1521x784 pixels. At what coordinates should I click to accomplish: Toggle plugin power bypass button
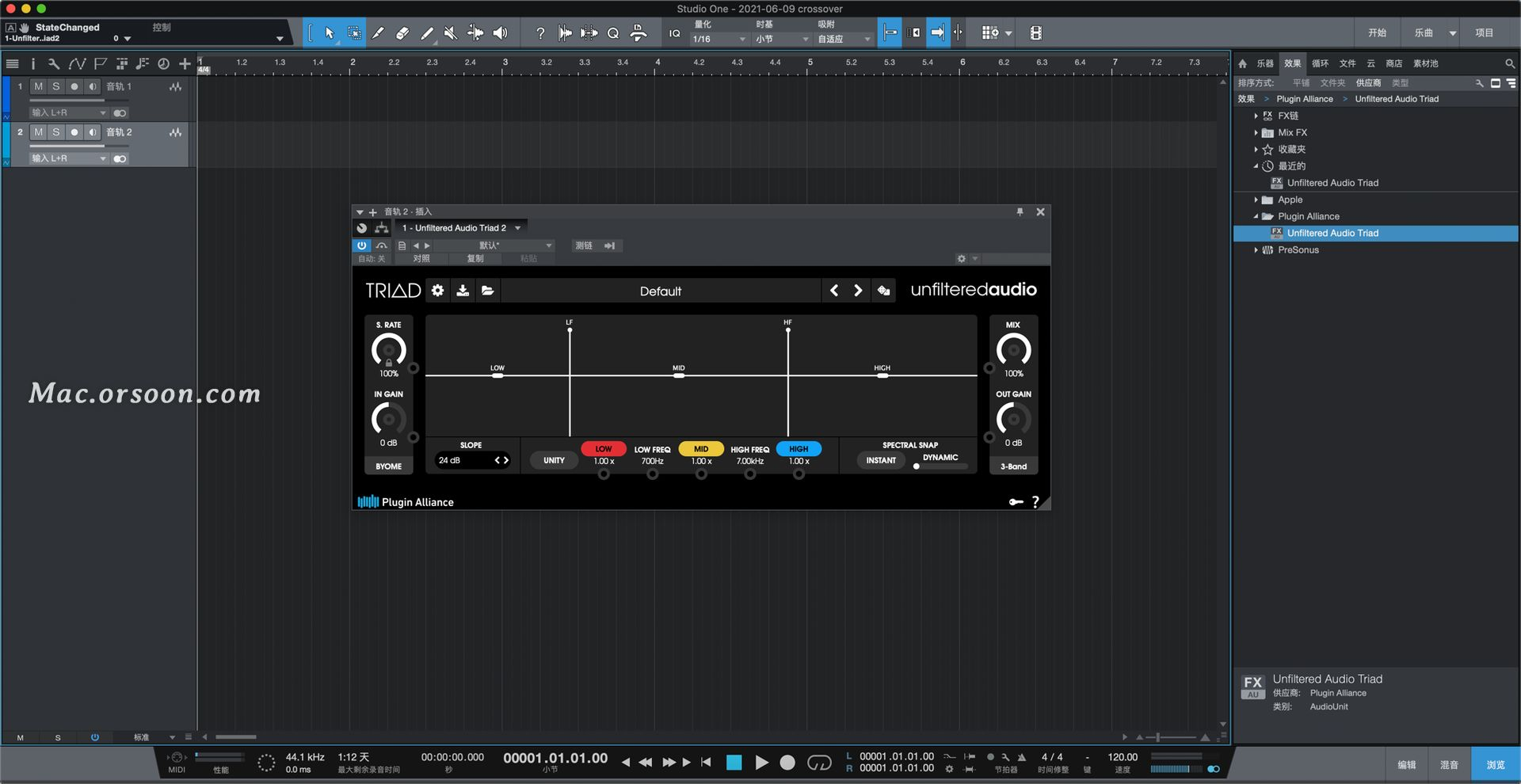pyautogui.click(x=361, y=245)
